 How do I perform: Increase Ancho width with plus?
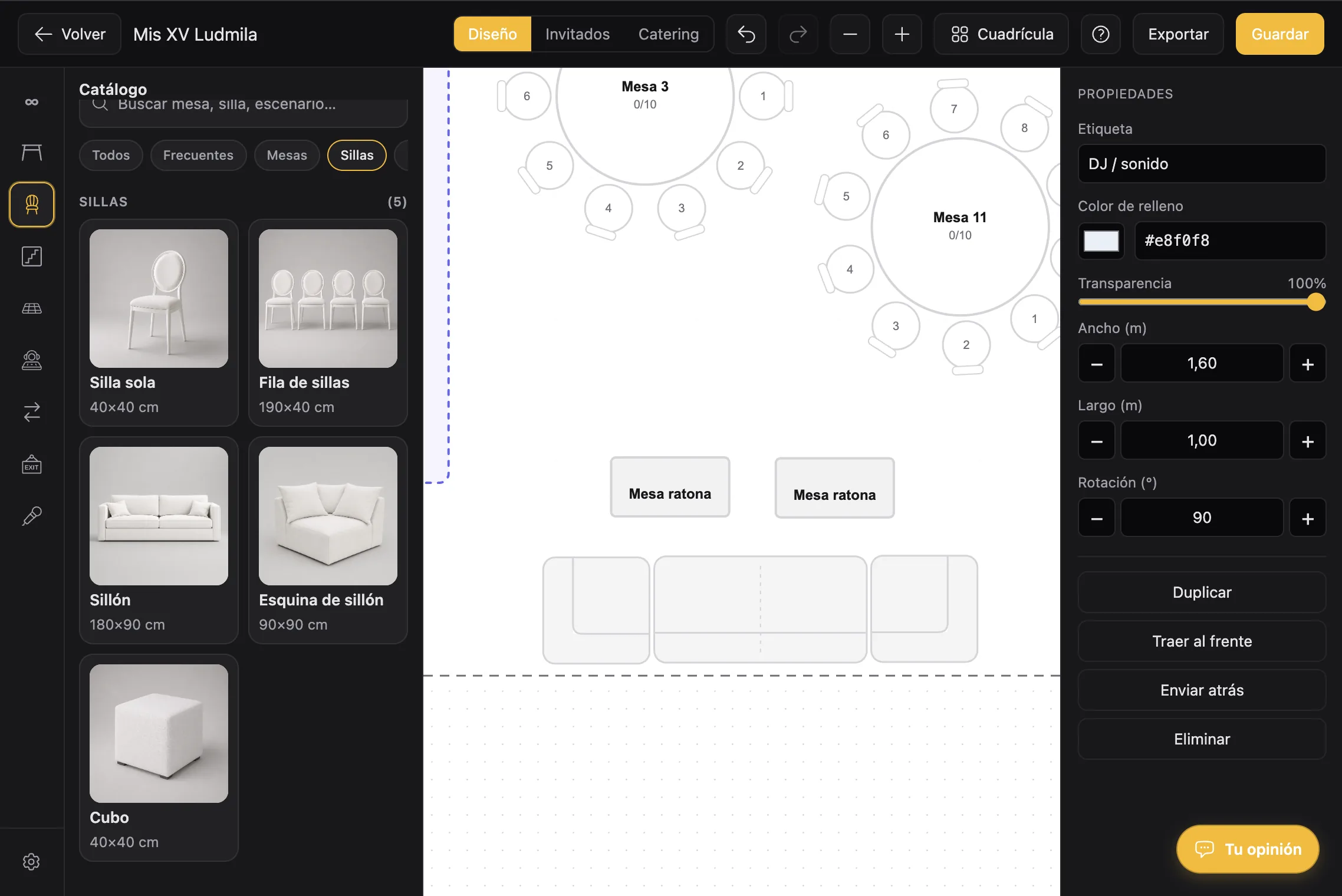click(x=1307, y=364)
